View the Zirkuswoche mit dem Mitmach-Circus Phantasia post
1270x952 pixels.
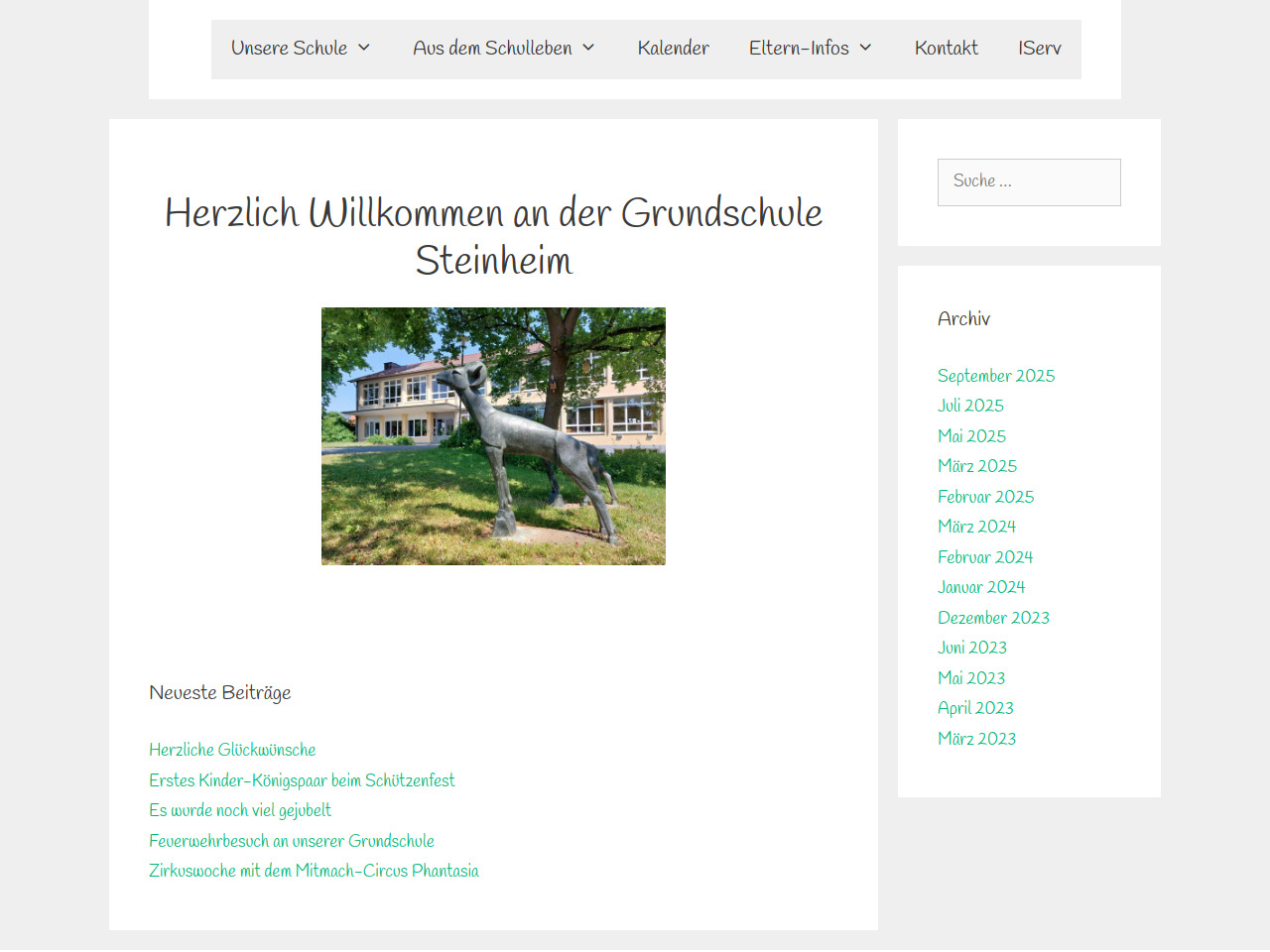(x=314, y=871)
